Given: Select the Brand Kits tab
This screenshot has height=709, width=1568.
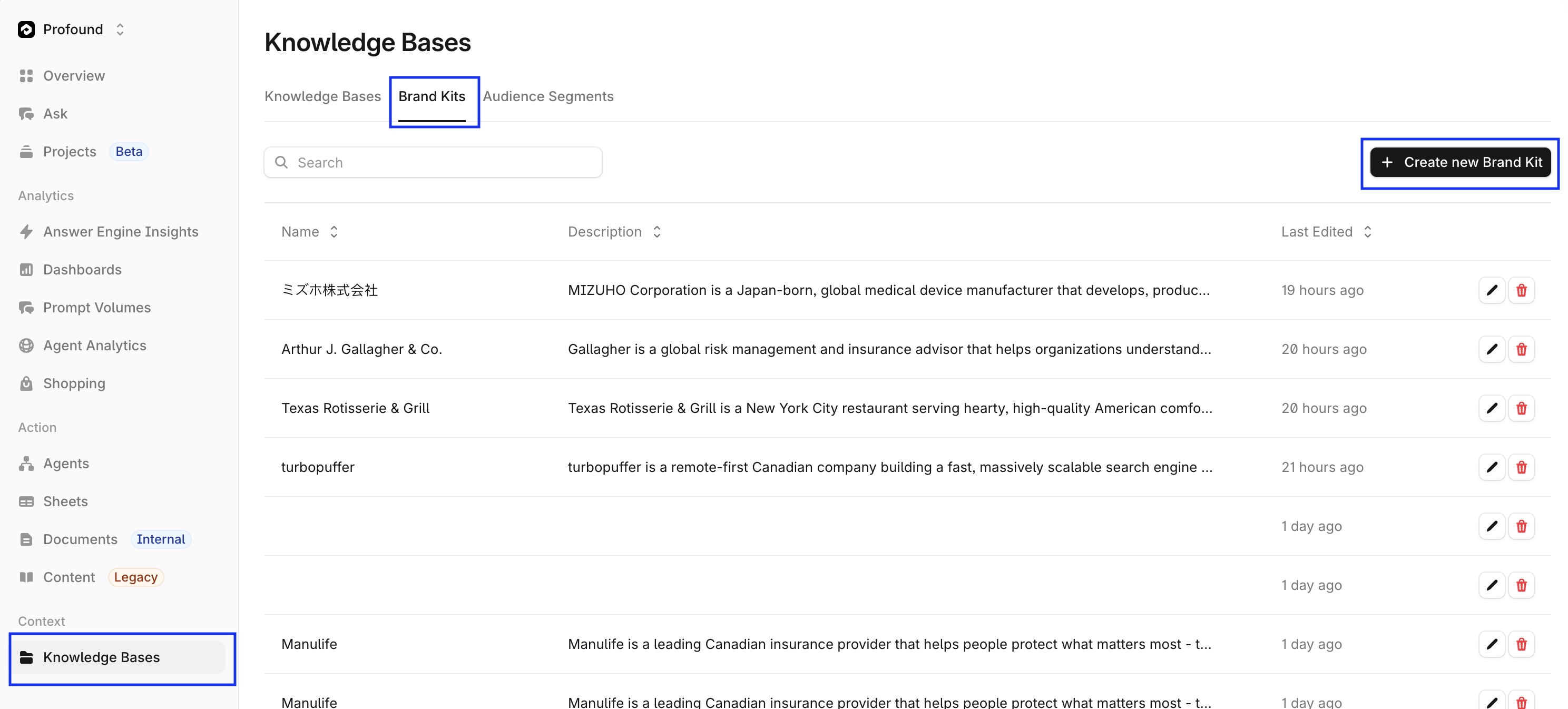Looking at the screenshot, I should tap(432, 96).
